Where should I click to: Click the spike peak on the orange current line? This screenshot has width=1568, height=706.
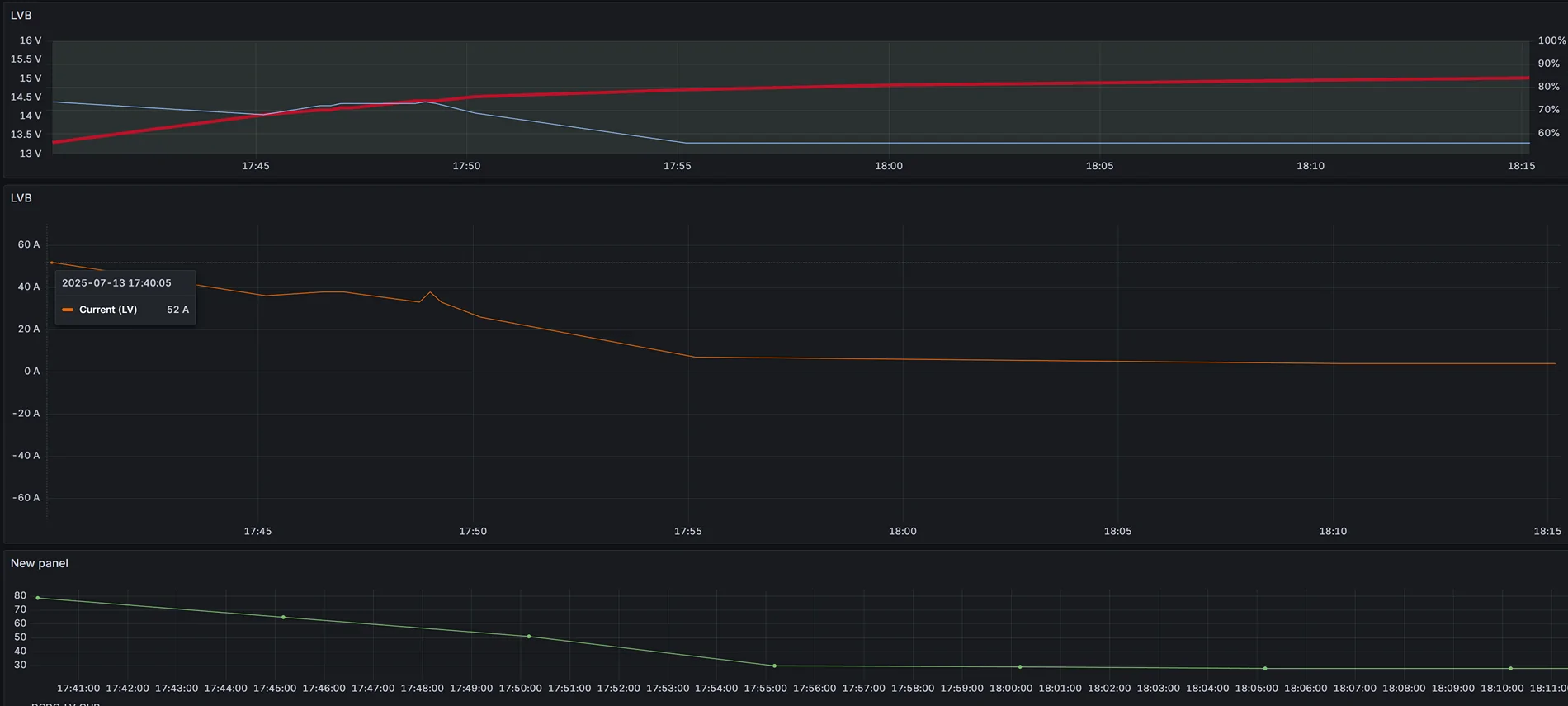pos(429,292)
